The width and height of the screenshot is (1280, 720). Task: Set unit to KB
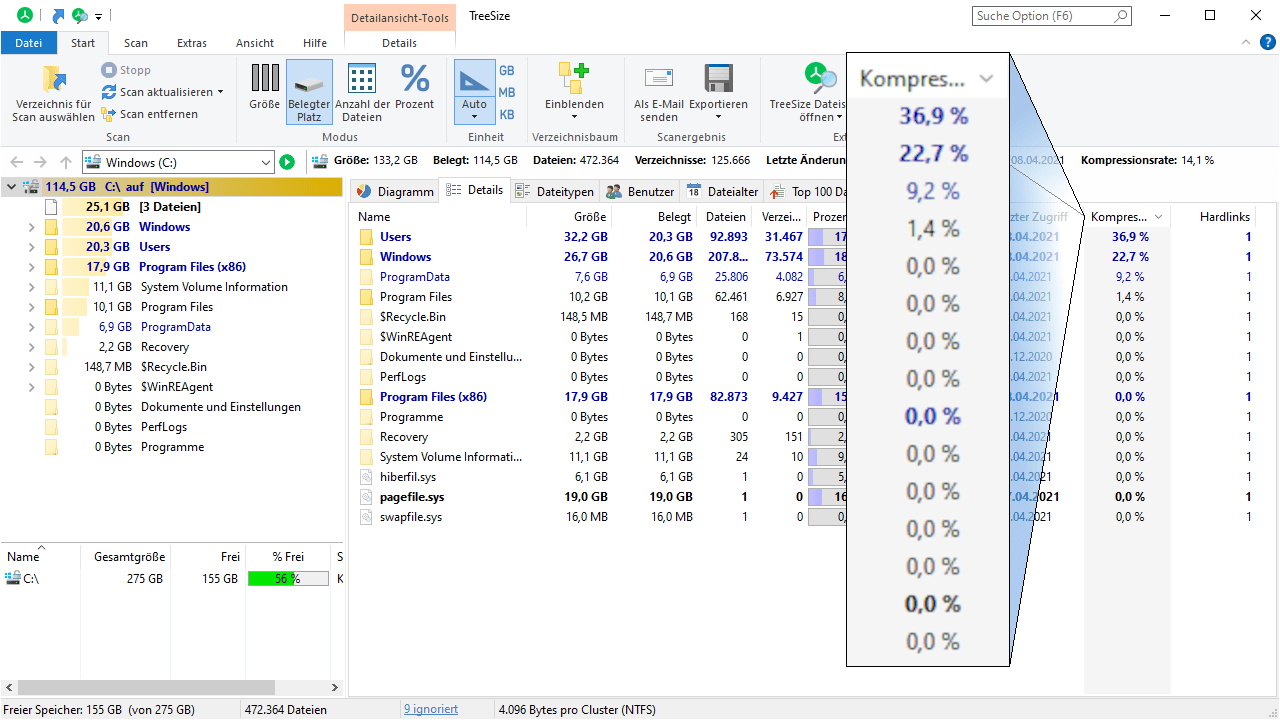(x=507, y=114)
